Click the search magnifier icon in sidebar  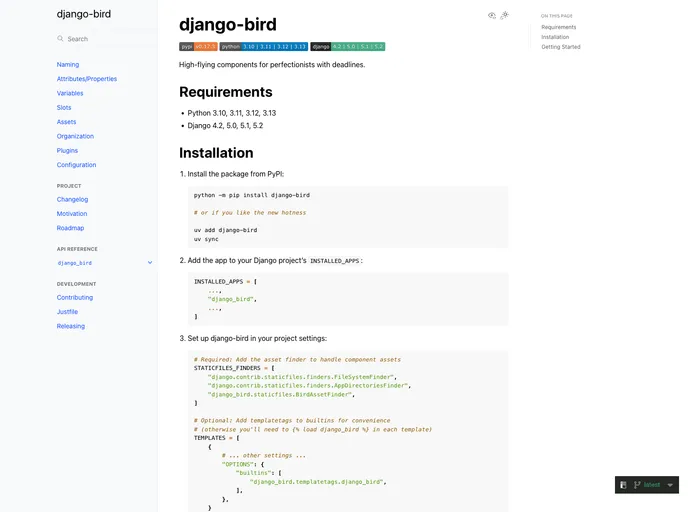(60, 39)
